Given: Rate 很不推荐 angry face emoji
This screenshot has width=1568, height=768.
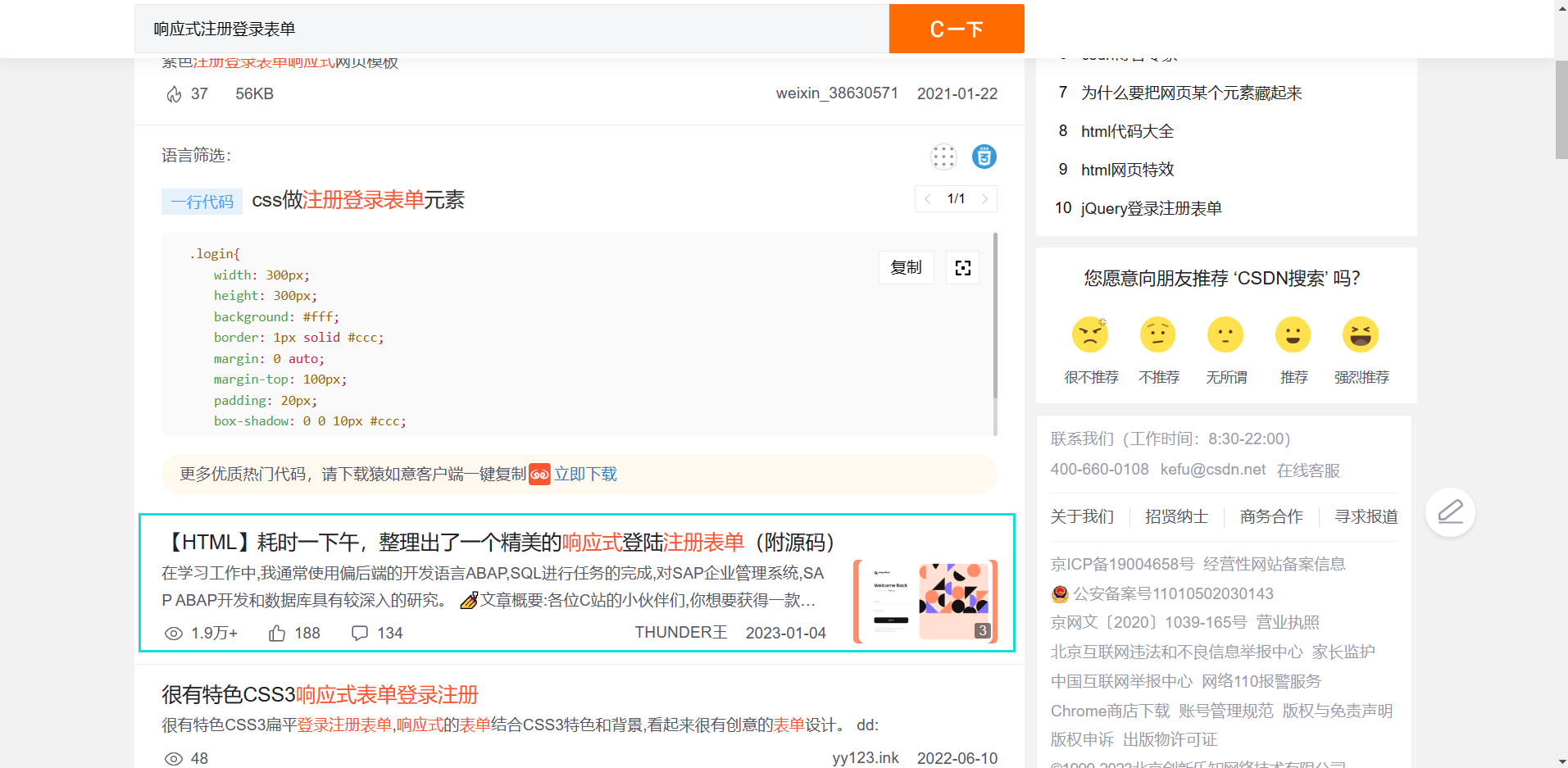Looking at the screenshot, I should pos(1090,334).
